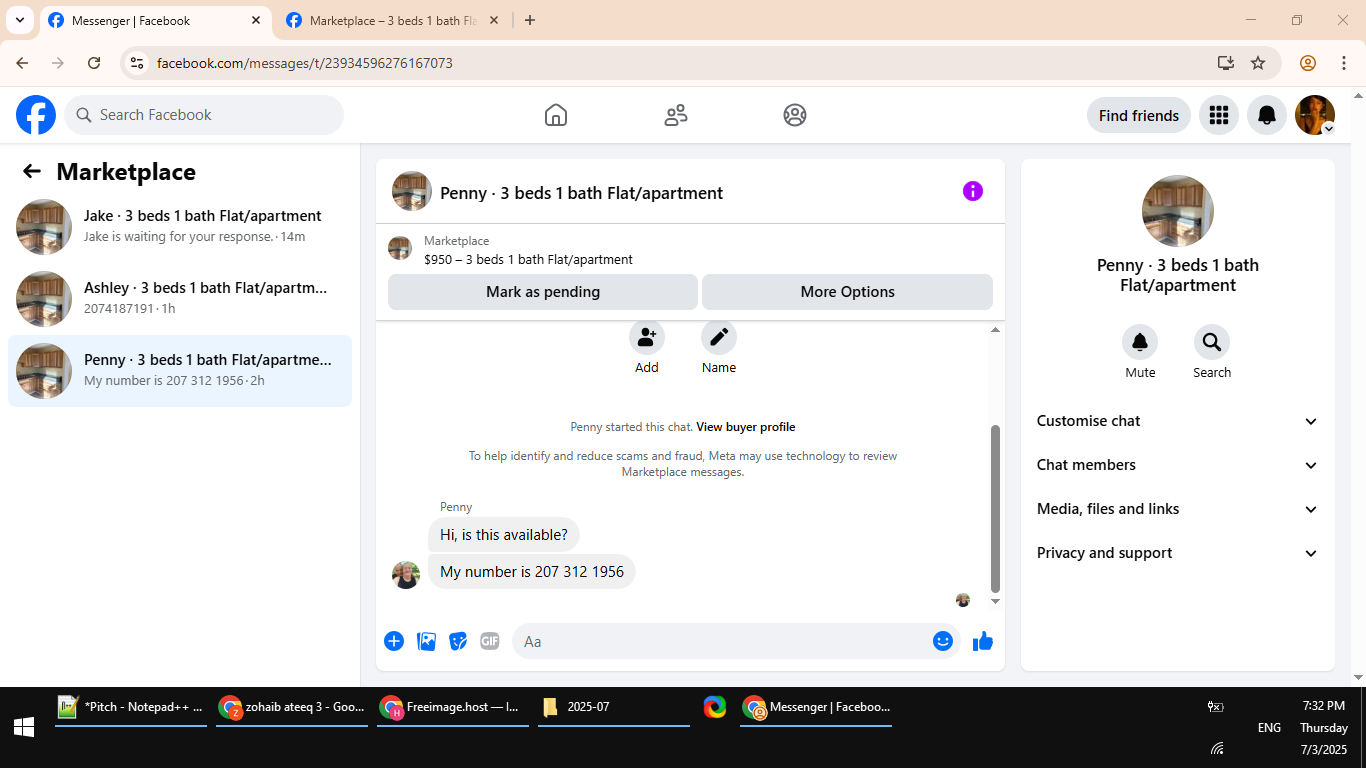Mute the chat with the bell icon

[x=1140, y=343]
